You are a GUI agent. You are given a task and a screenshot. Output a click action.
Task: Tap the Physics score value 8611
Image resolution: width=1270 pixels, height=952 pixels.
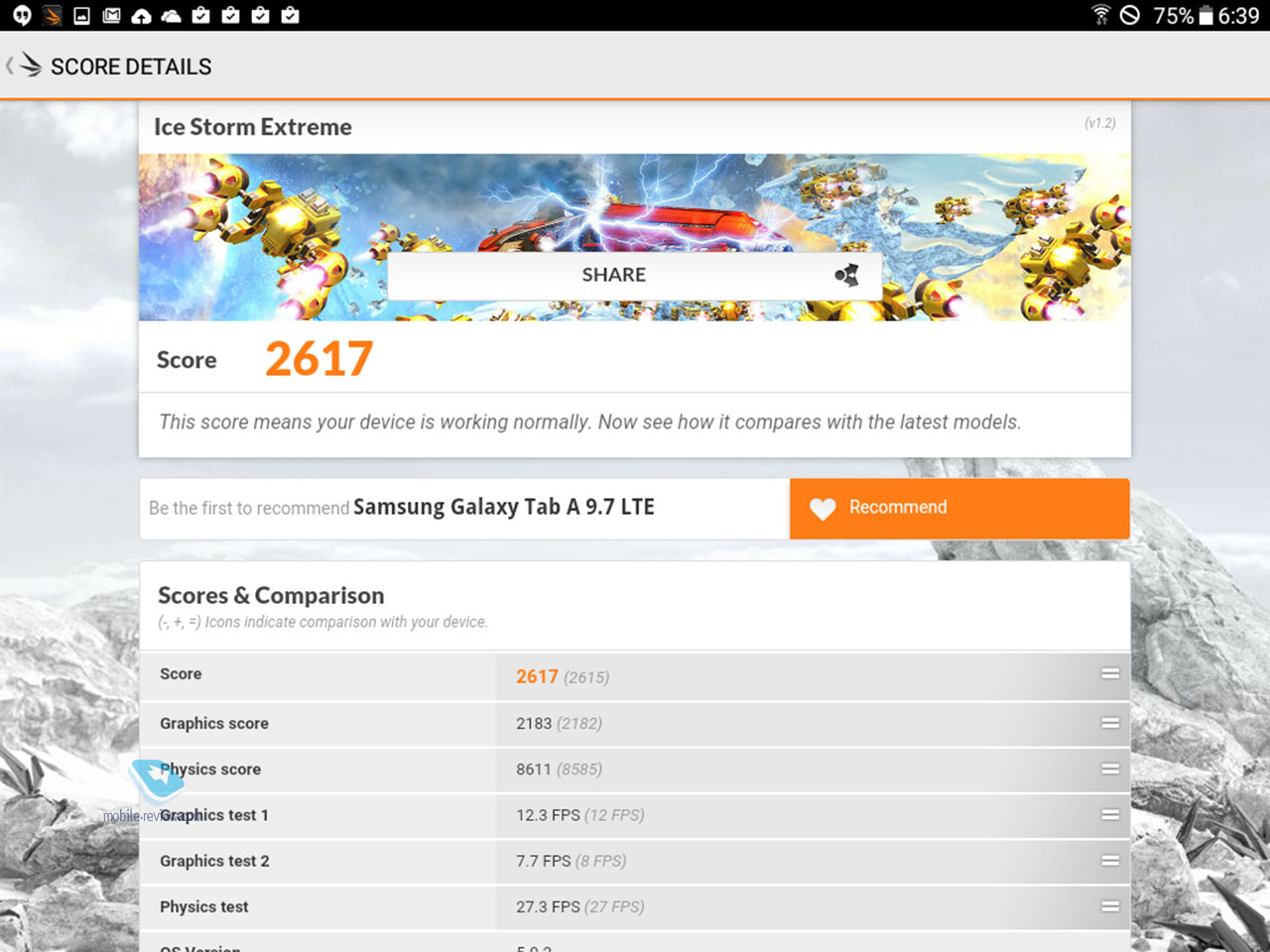tap(534, 770)
